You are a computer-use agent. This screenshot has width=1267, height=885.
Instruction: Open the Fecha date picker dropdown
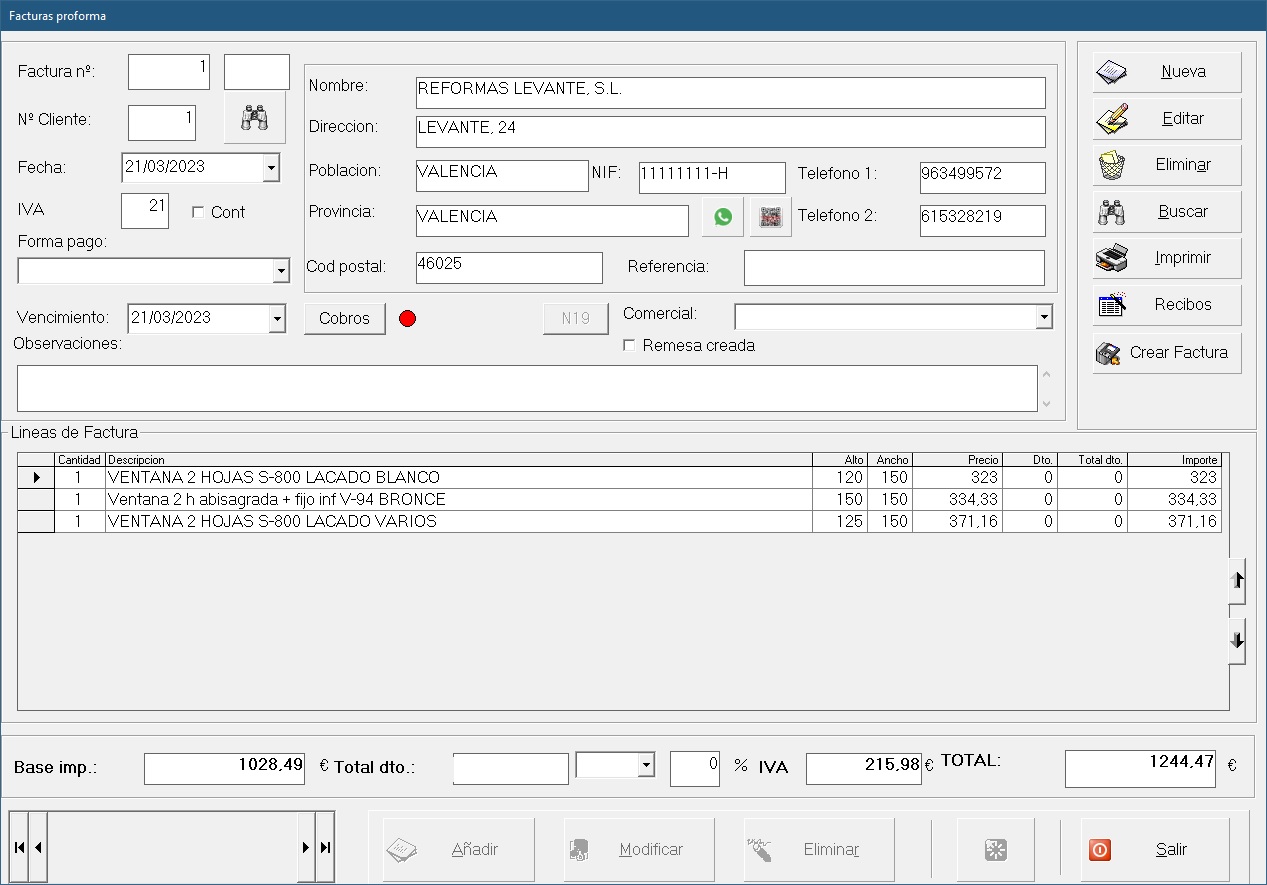(271, 168)
